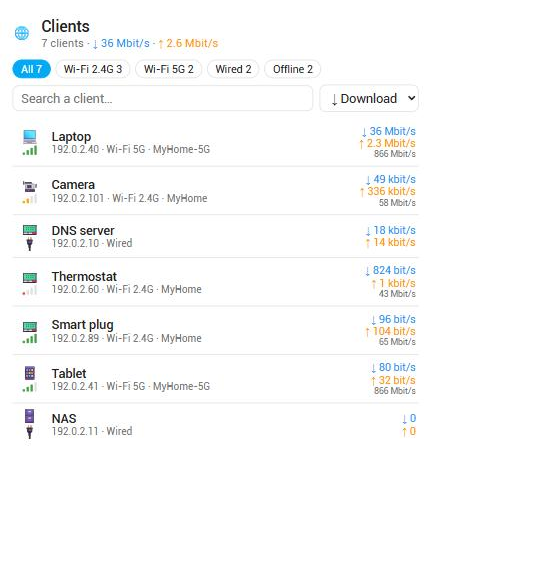Click Thermostat upload 1 kbit/s value
The height and width of the screenshot is (580, 540).
(x=393, y=283)
